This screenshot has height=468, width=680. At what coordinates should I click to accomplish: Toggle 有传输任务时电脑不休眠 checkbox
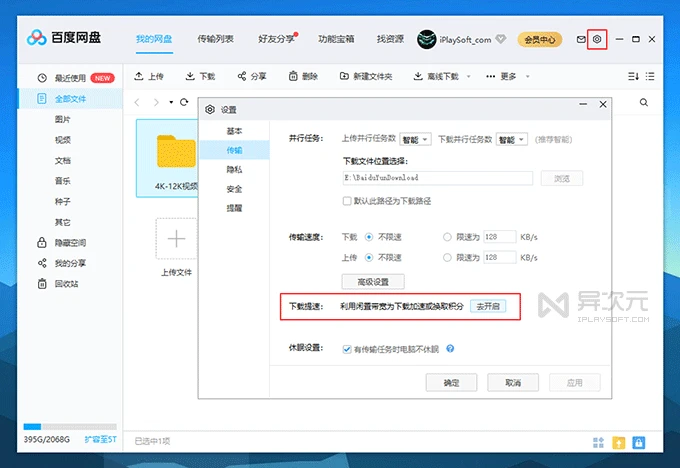[347, 349]
